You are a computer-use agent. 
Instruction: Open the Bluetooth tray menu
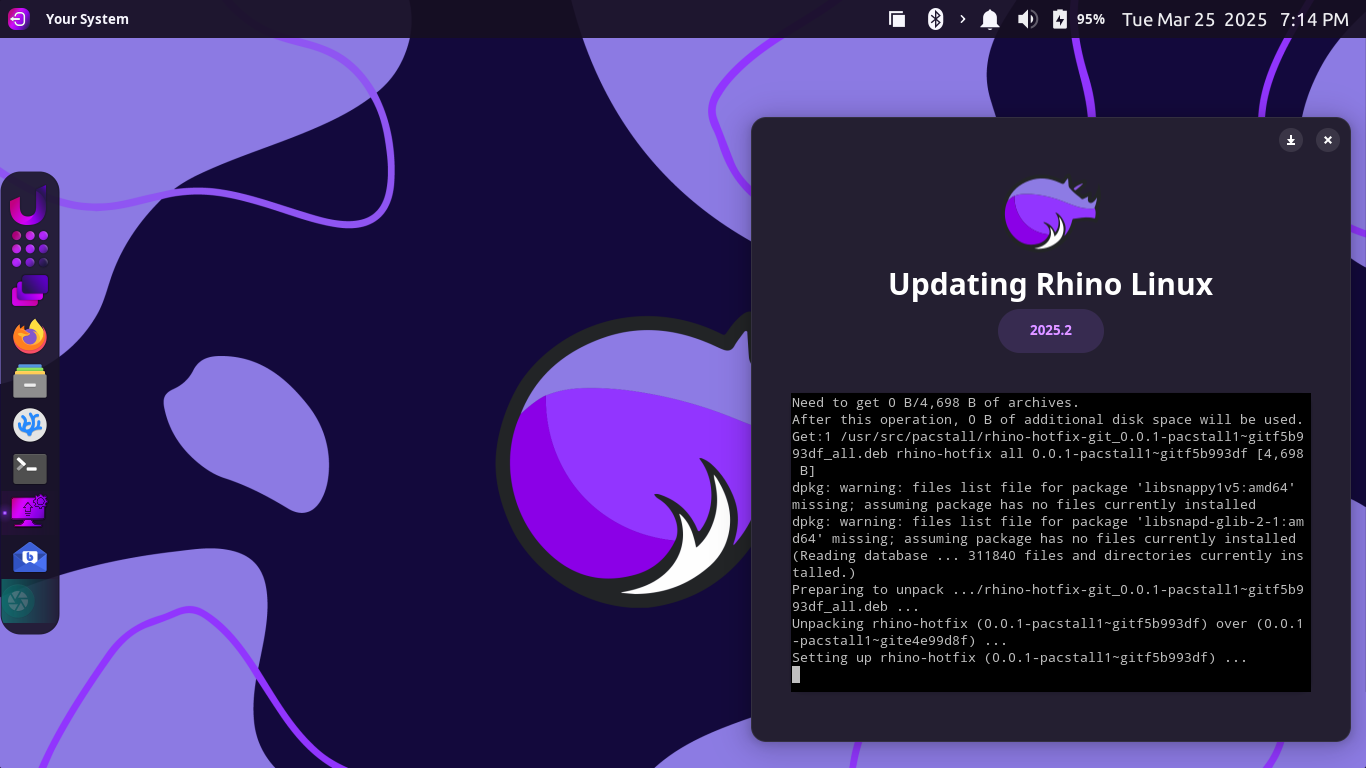point(935,19)
